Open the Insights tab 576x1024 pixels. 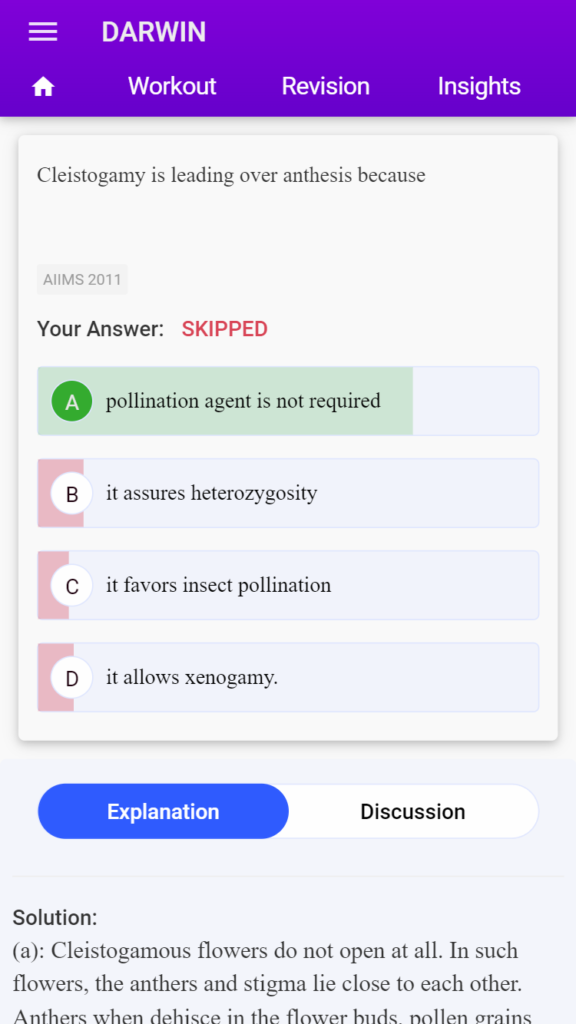tap(479, 86)
